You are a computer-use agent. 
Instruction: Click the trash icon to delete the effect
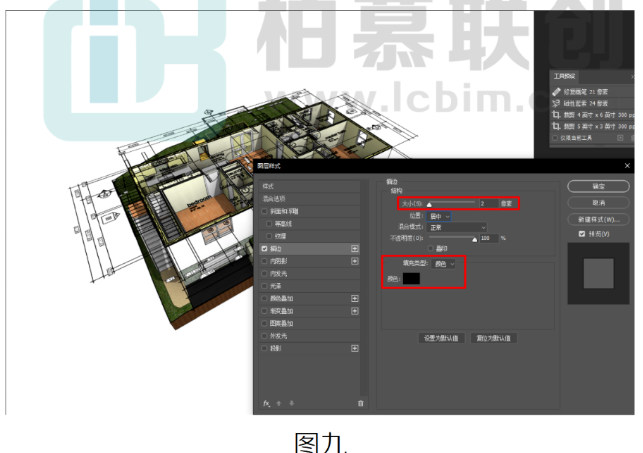pos(360,403)
